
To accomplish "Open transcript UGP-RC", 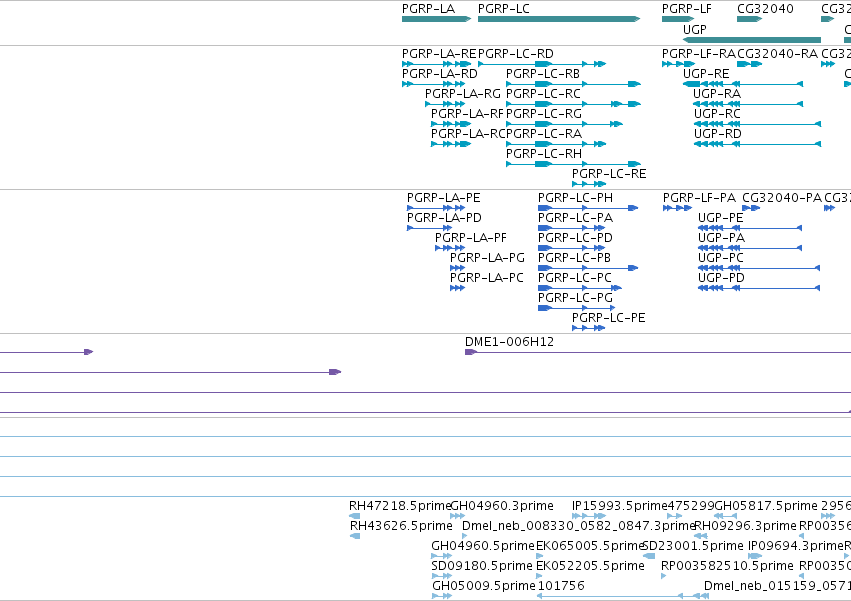I will click(x=717, y=114).
